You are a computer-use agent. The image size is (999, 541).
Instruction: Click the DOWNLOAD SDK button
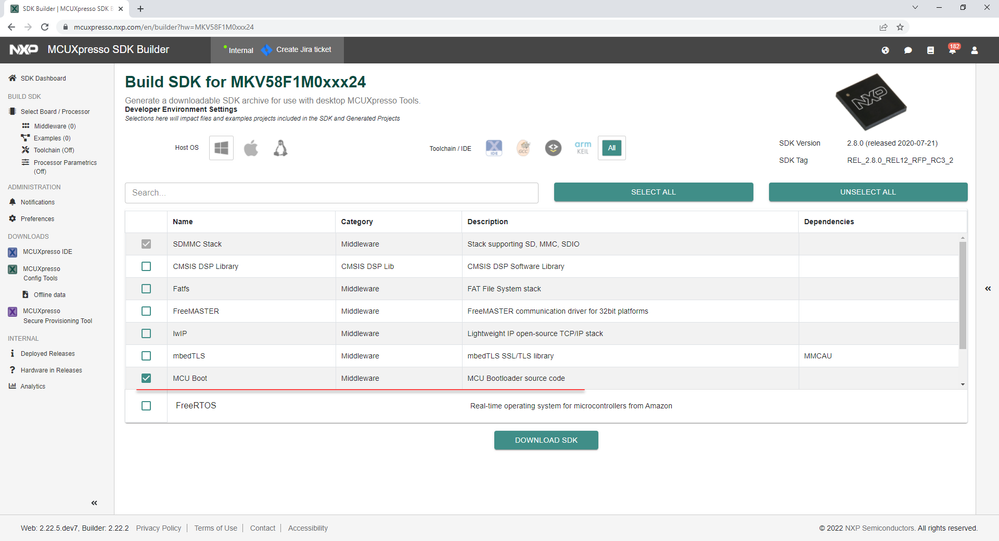(546, 440)
